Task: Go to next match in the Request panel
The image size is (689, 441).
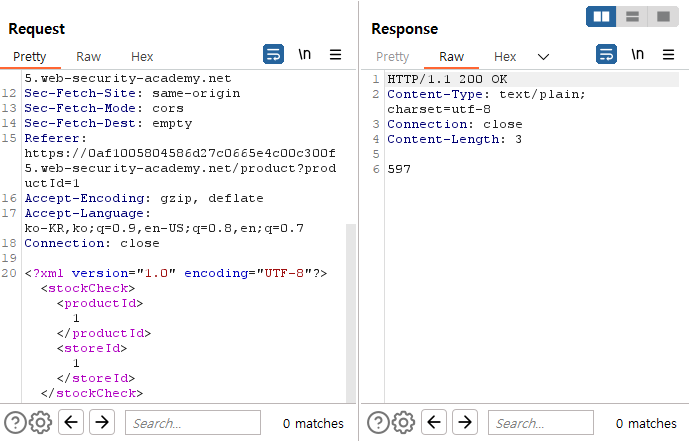Action: point(102,423)
